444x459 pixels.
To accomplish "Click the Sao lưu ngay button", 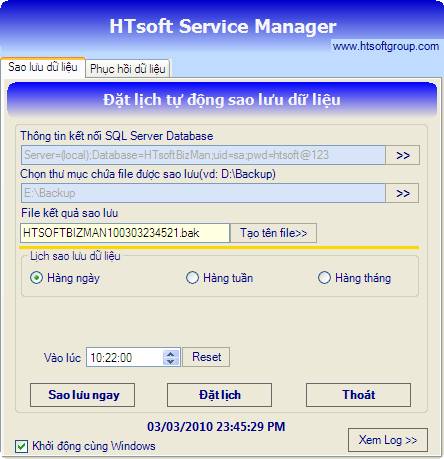I will [83, 395].
